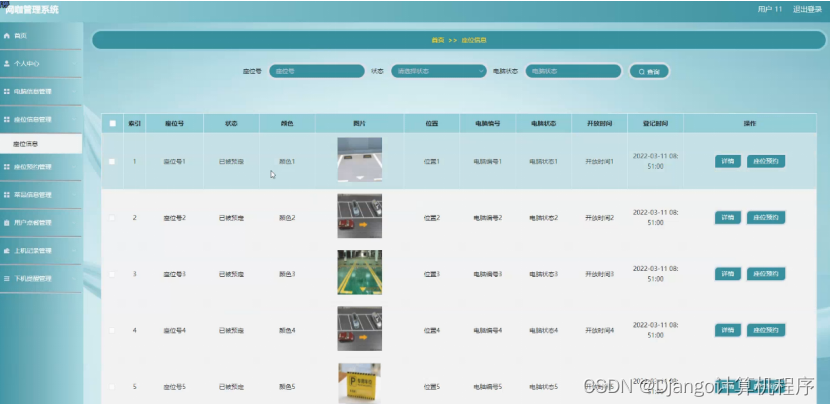The height and width of the screenshot is (406, 830).
Task: Click 详情 button for row 座位号2
Action: click(x=728, y=218)
